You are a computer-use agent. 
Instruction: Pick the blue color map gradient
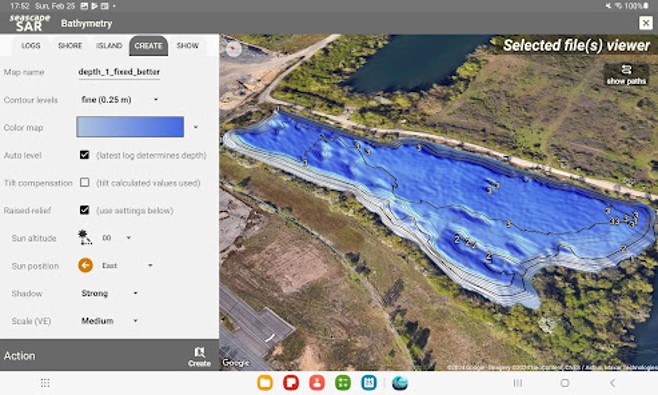tap(130, 127)
